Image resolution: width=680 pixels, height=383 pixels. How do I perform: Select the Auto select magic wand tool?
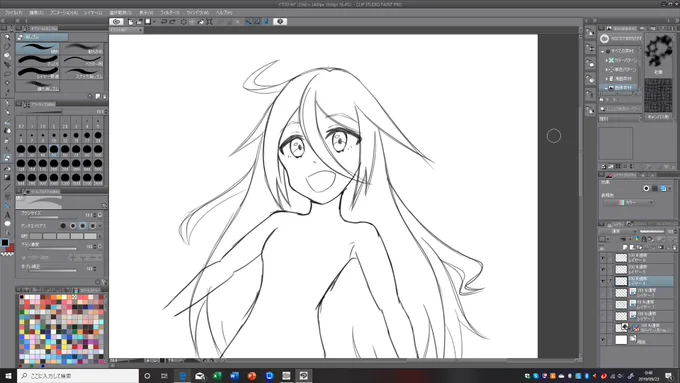(x=7, y=83)
